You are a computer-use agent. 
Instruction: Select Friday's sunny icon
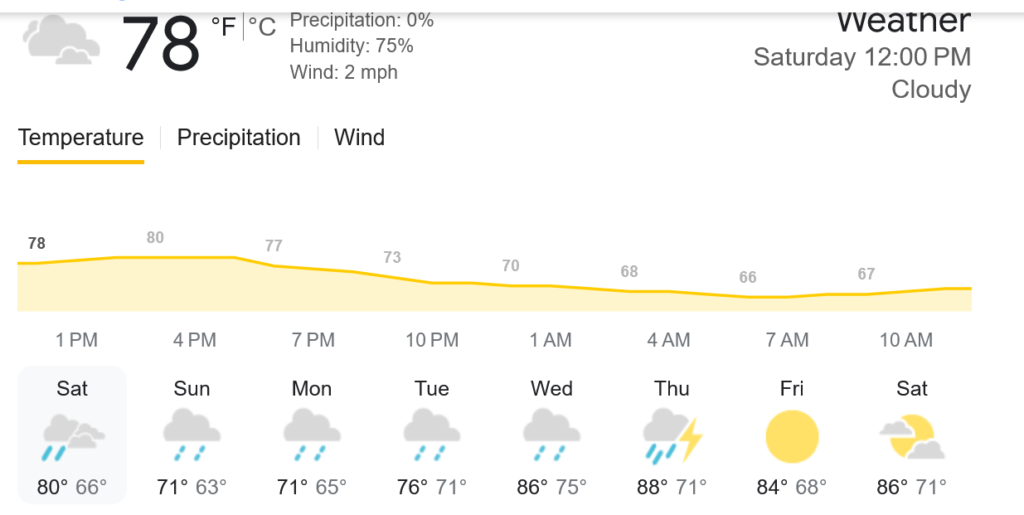792,437
